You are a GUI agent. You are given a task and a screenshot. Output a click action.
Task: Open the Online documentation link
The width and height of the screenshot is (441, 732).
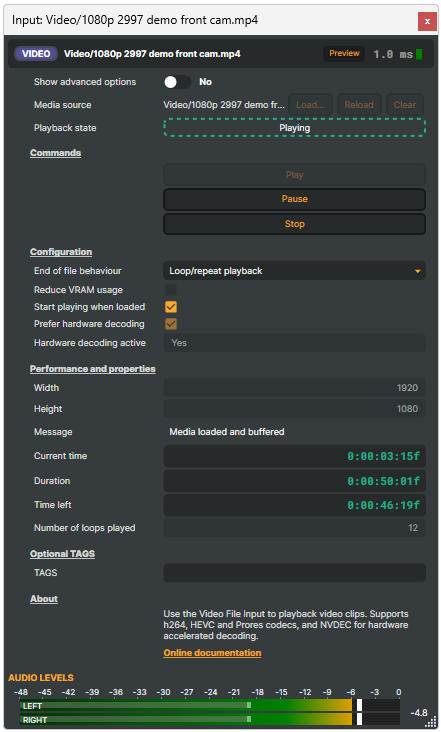[x=212, y=653]
